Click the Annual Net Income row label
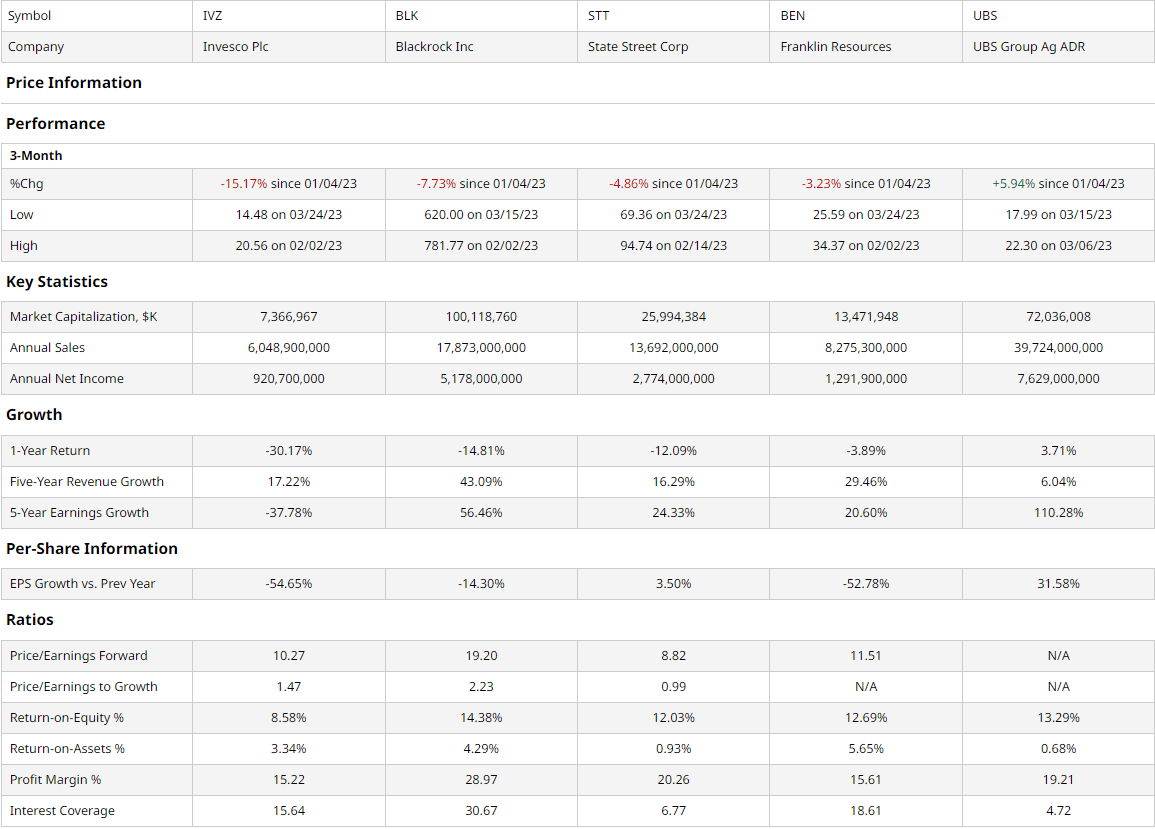The width and height of the screenshot is (1155, 829). [60, 378]
